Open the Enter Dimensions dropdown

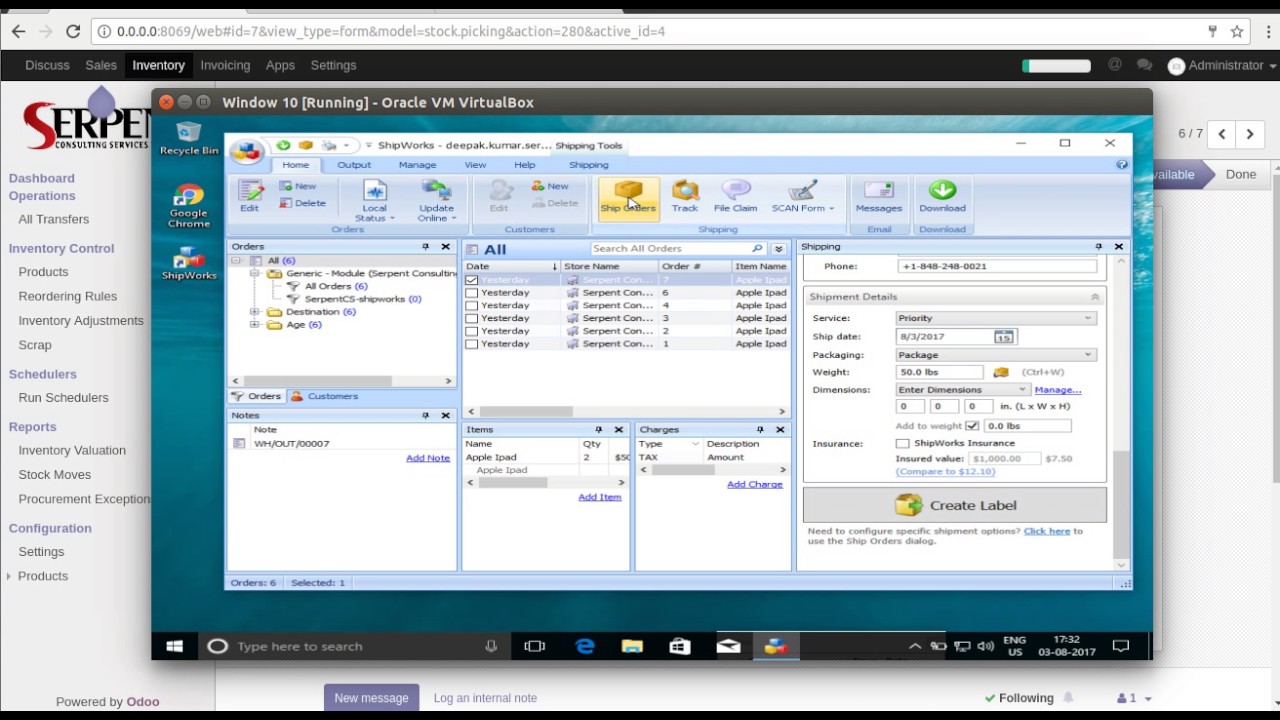[963, 390]
